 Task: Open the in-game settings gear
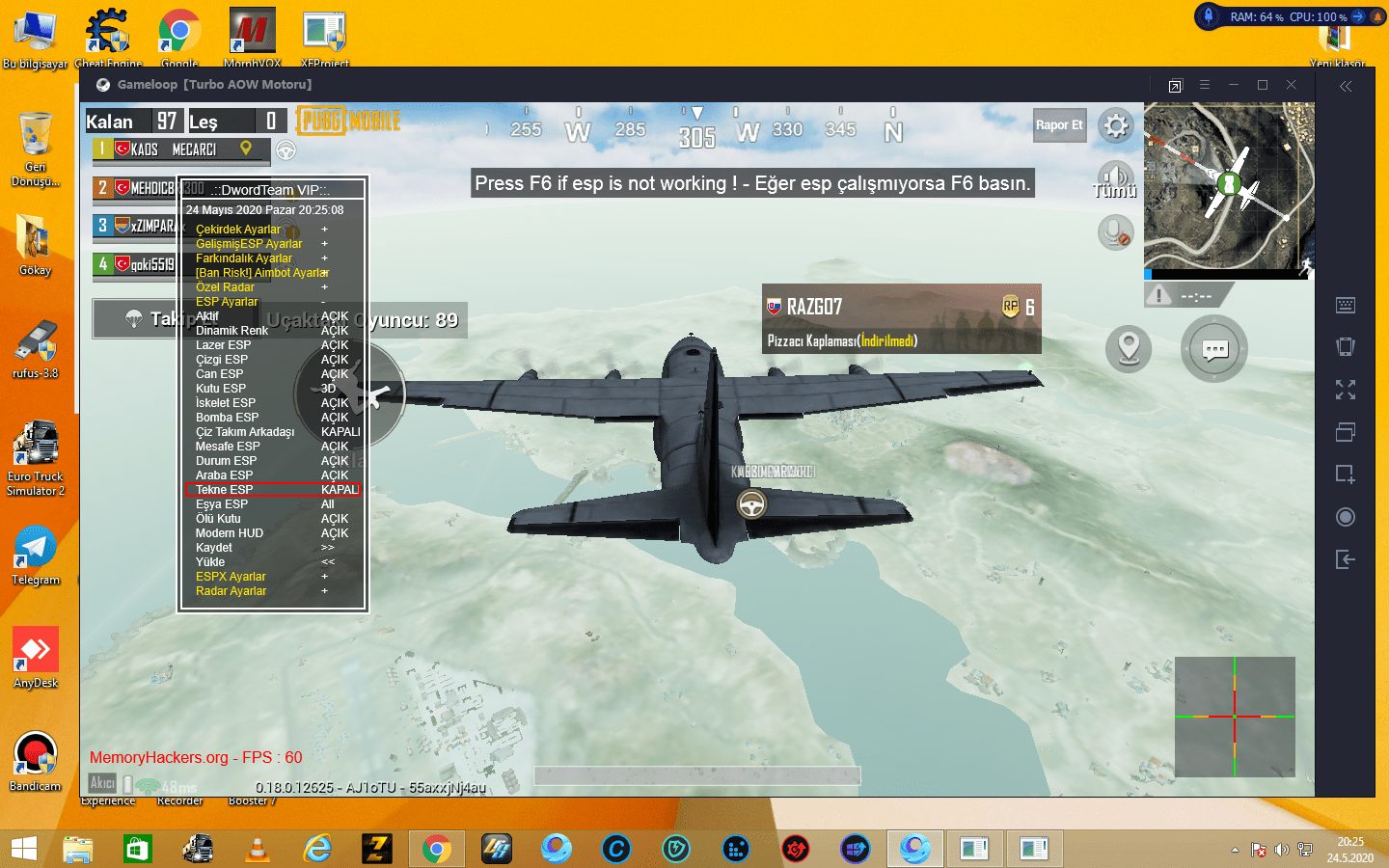click(1116, 125)
